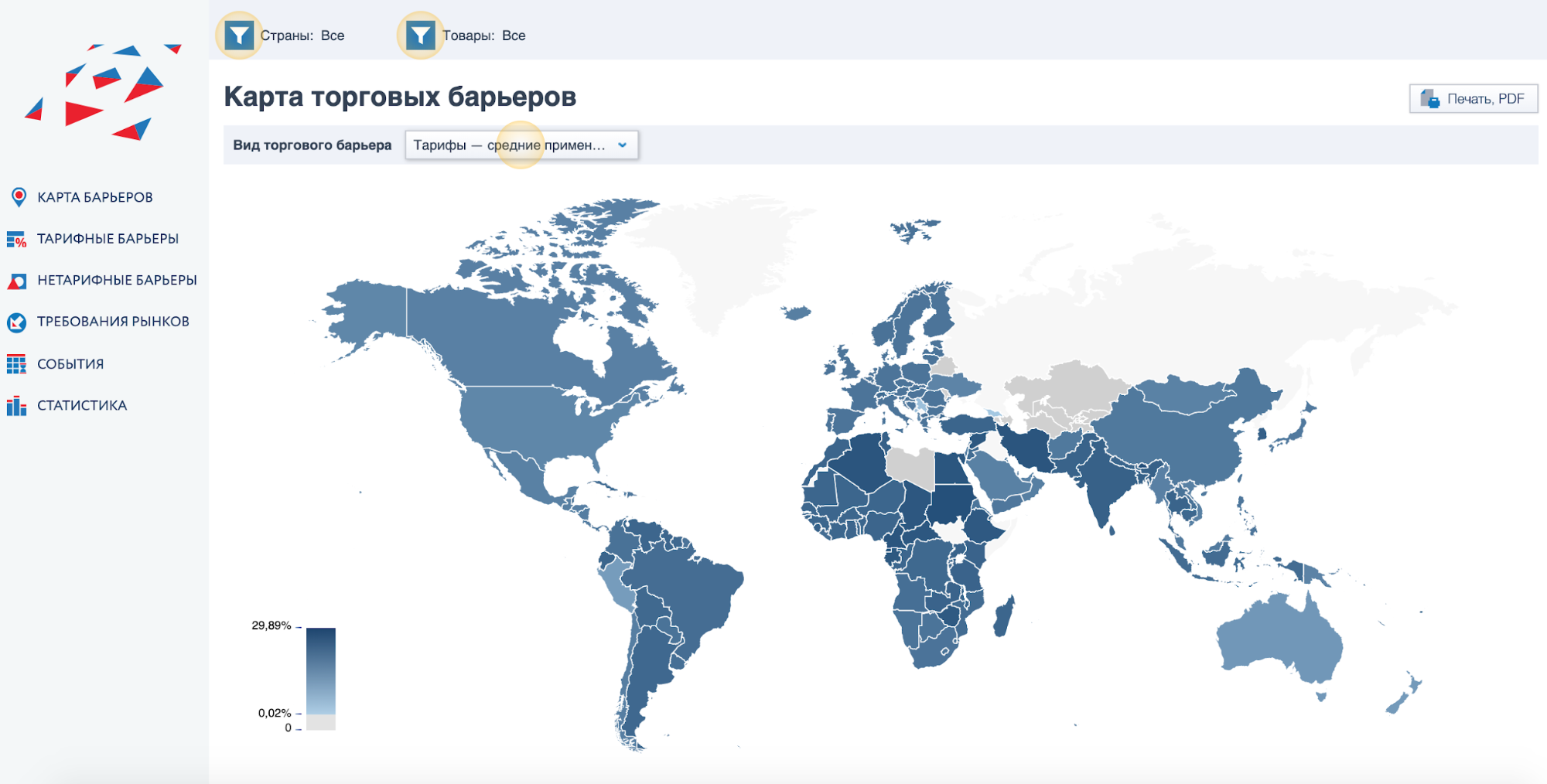Click the site logo with triangles
Screen dimensions: 1547x784
point(104,92)
